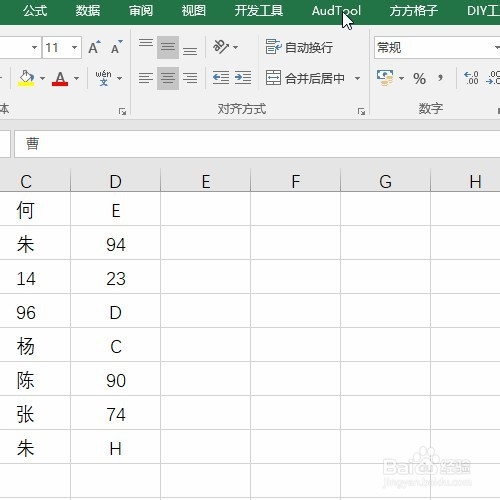Viewport: 500px width, 500px height.
Task: Click Increase Font Size icon
Action: (94, 47)
